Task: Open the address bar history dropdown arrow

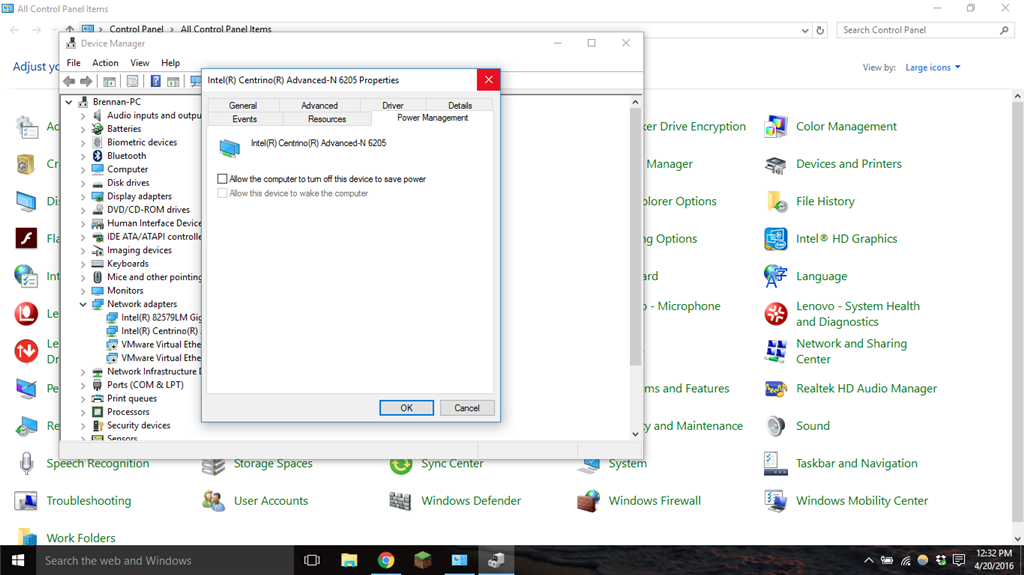Action: pos(805,30)
